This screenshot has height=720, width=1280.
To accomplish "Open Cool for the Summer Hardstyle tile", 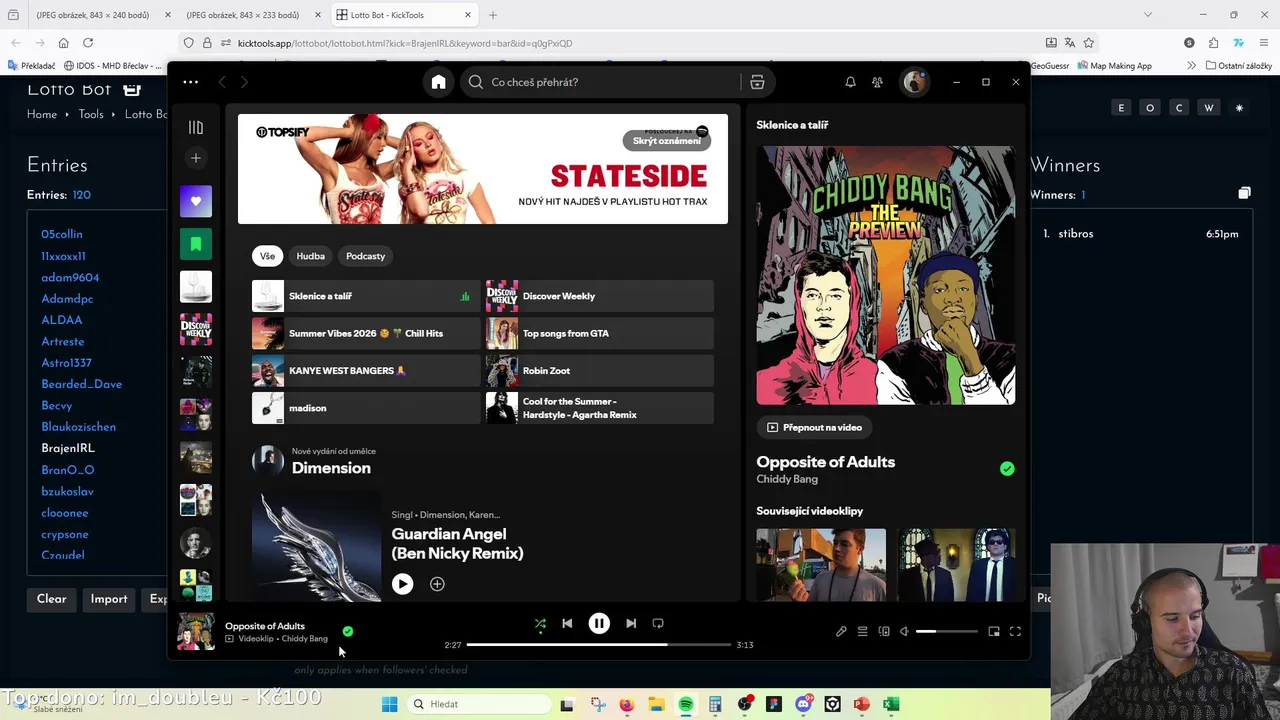I will (x=599, y=408).
